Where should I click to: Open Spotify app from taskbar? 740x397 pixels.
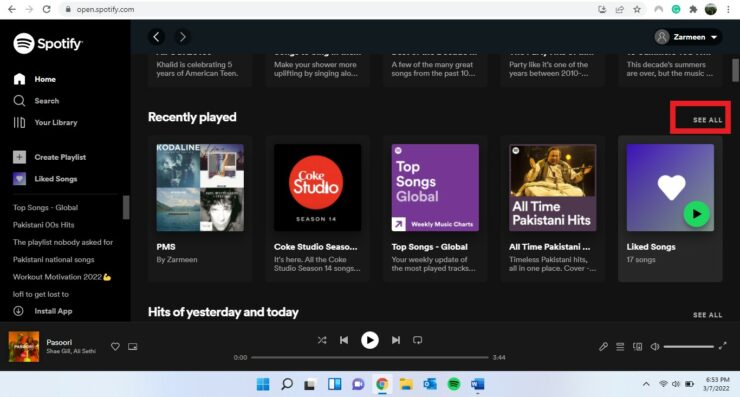454,384
